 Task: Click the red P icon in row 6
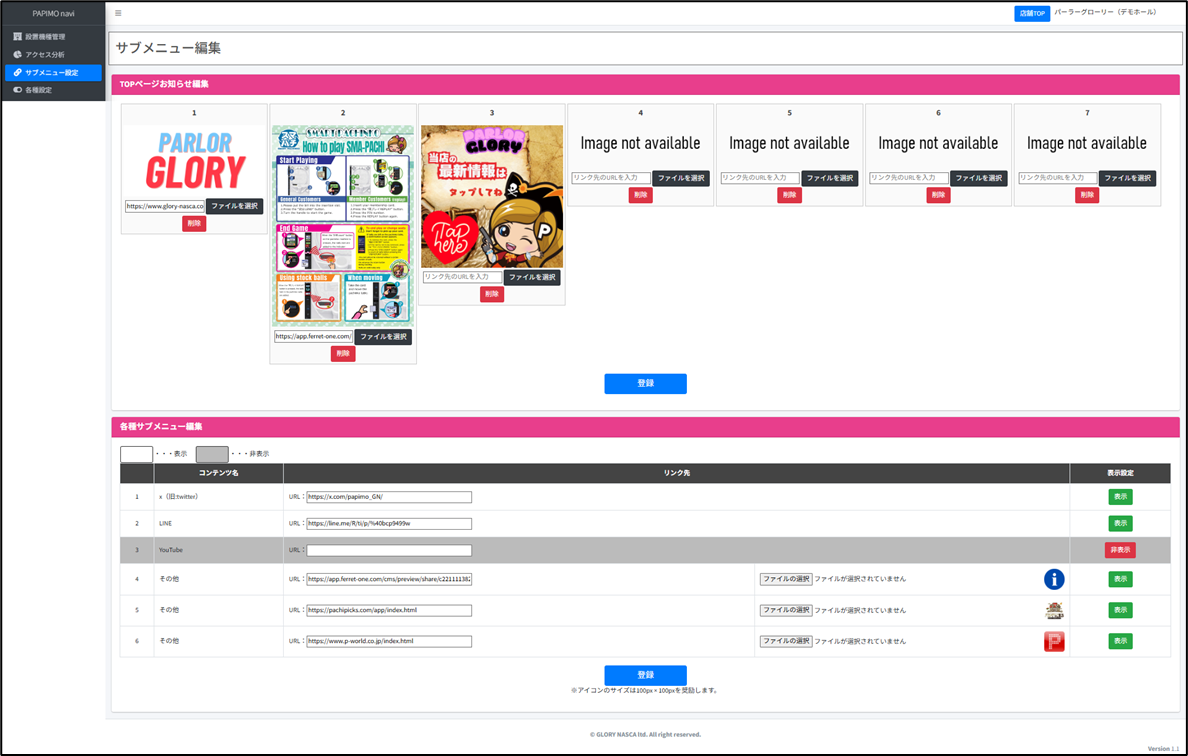(x=1053, y=642)
